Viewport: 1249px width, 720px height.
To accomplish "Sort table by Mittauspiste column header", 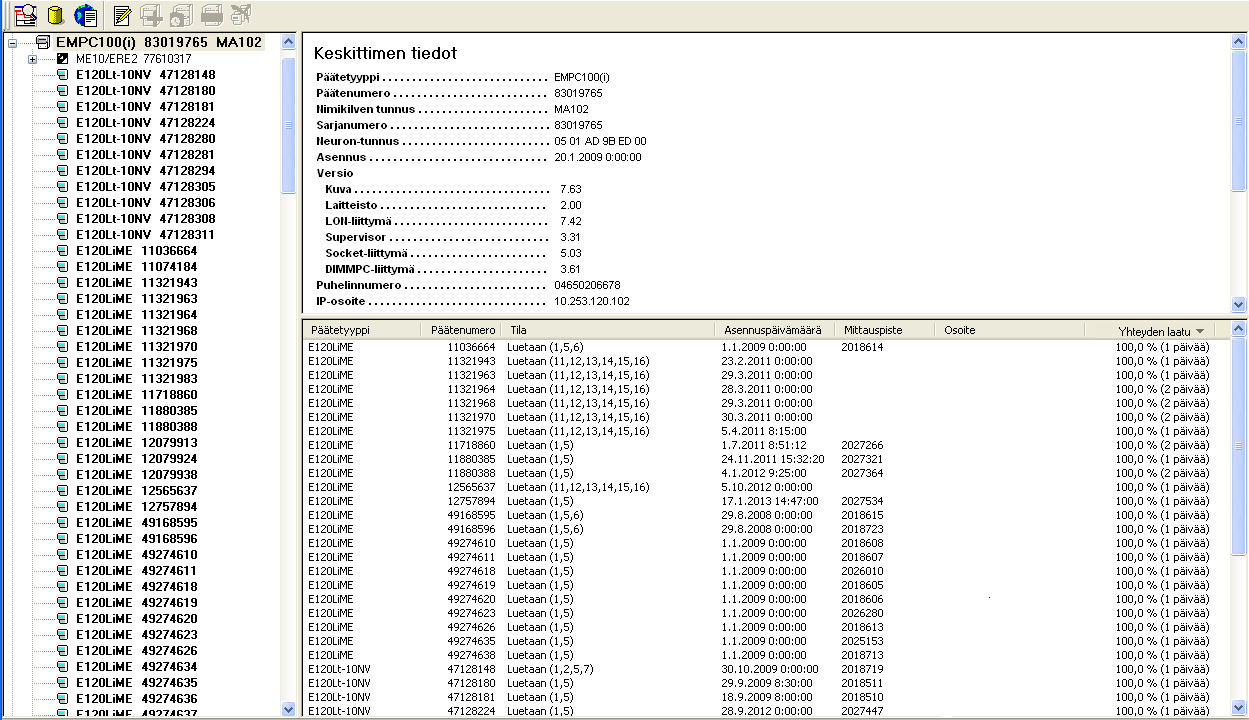I will click(884, 330).
